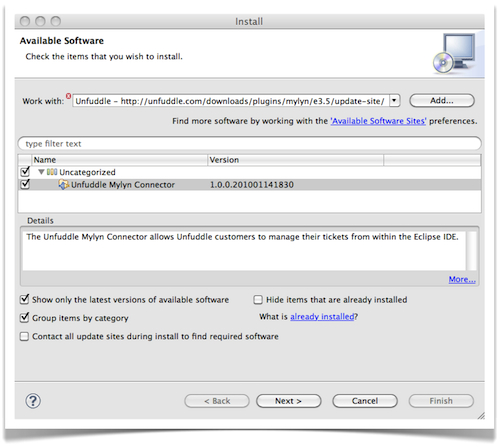500x447 pixels.
Task: Click the install wizard computer and disc image
Action: click(454, 53)
